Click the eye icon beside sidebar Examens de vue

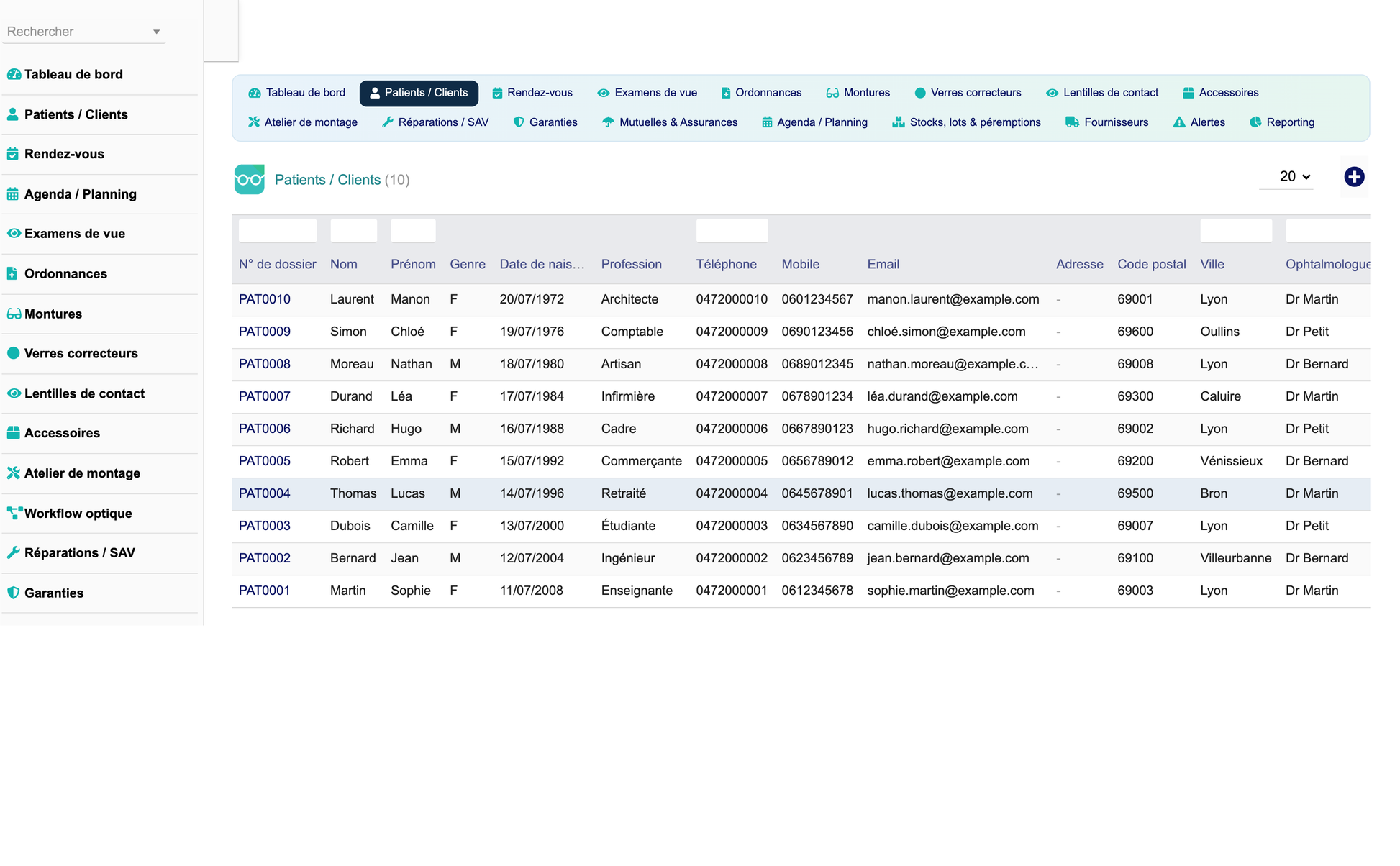pos(14,233)
